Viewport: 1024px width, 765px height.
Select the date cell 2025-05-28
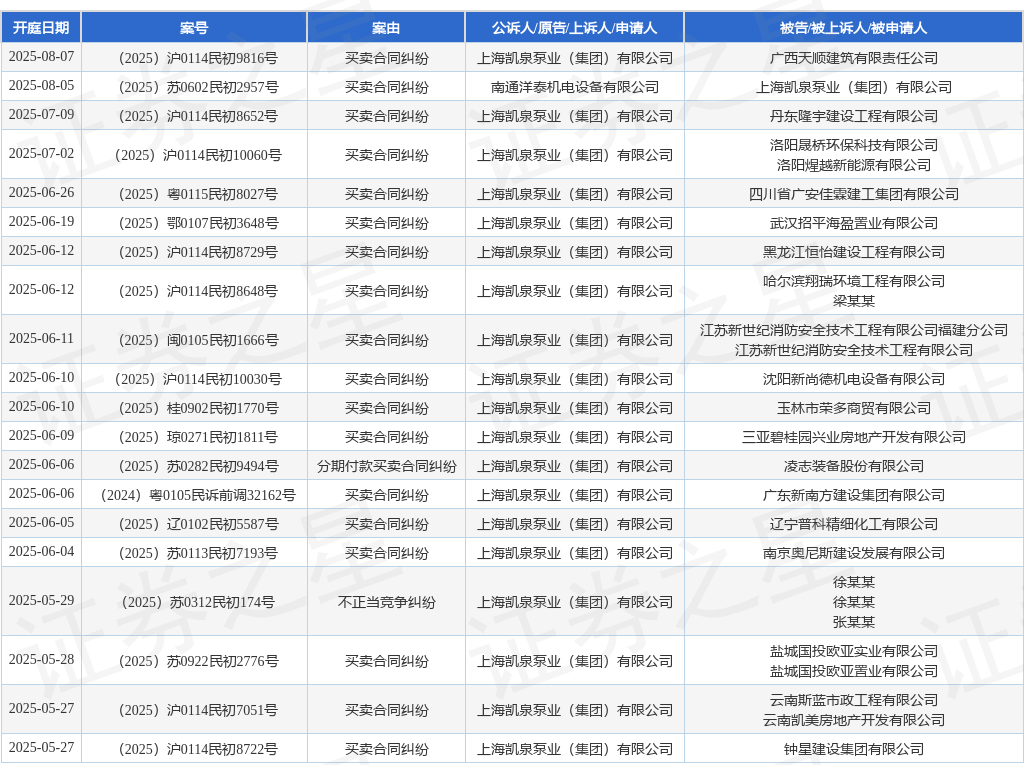coord(41,660)
